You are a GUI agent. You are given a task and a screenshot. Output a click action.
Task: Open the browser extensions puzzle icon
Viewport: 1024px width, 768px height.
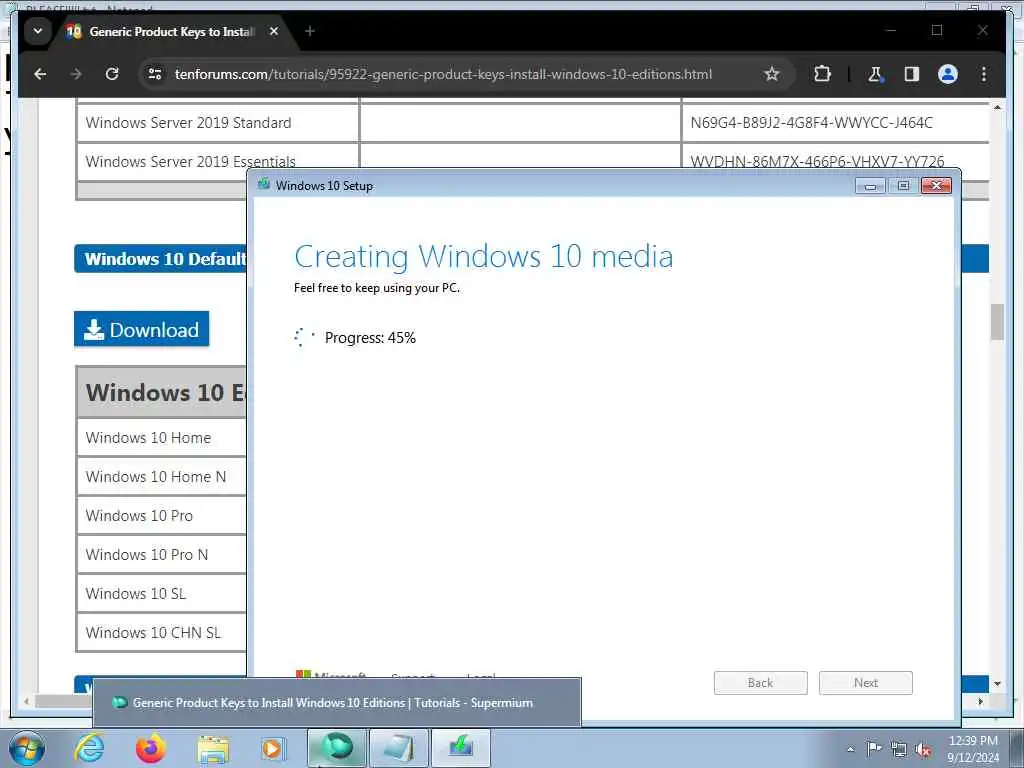click(x=822, y=74)
